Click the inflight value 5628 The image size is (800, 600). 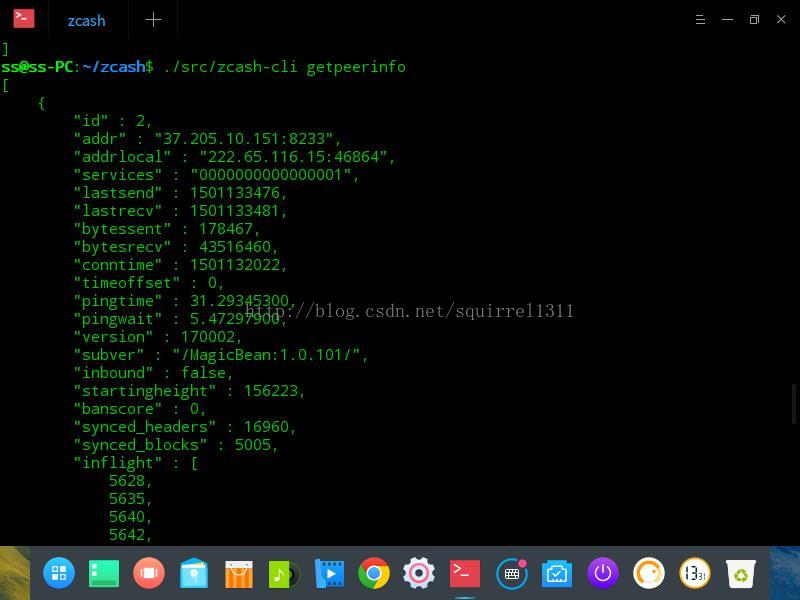127,481
